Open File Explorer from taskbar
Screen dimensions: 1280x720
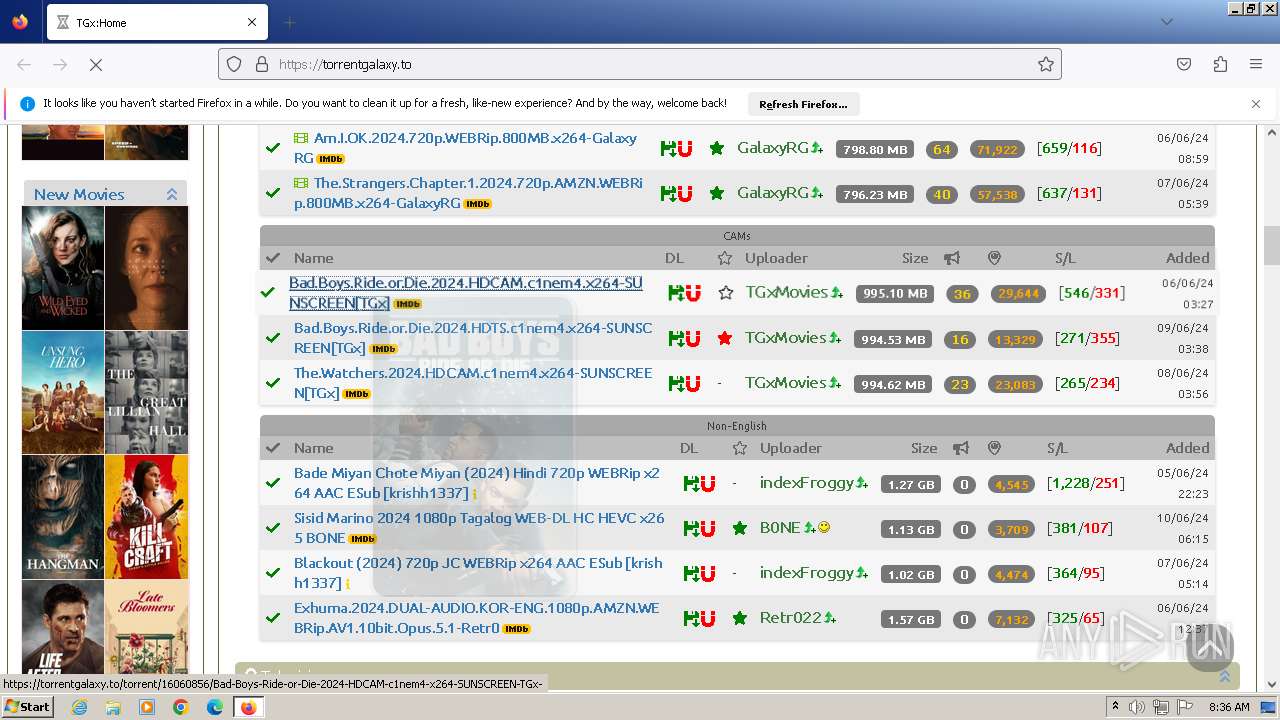pos(113,707)
